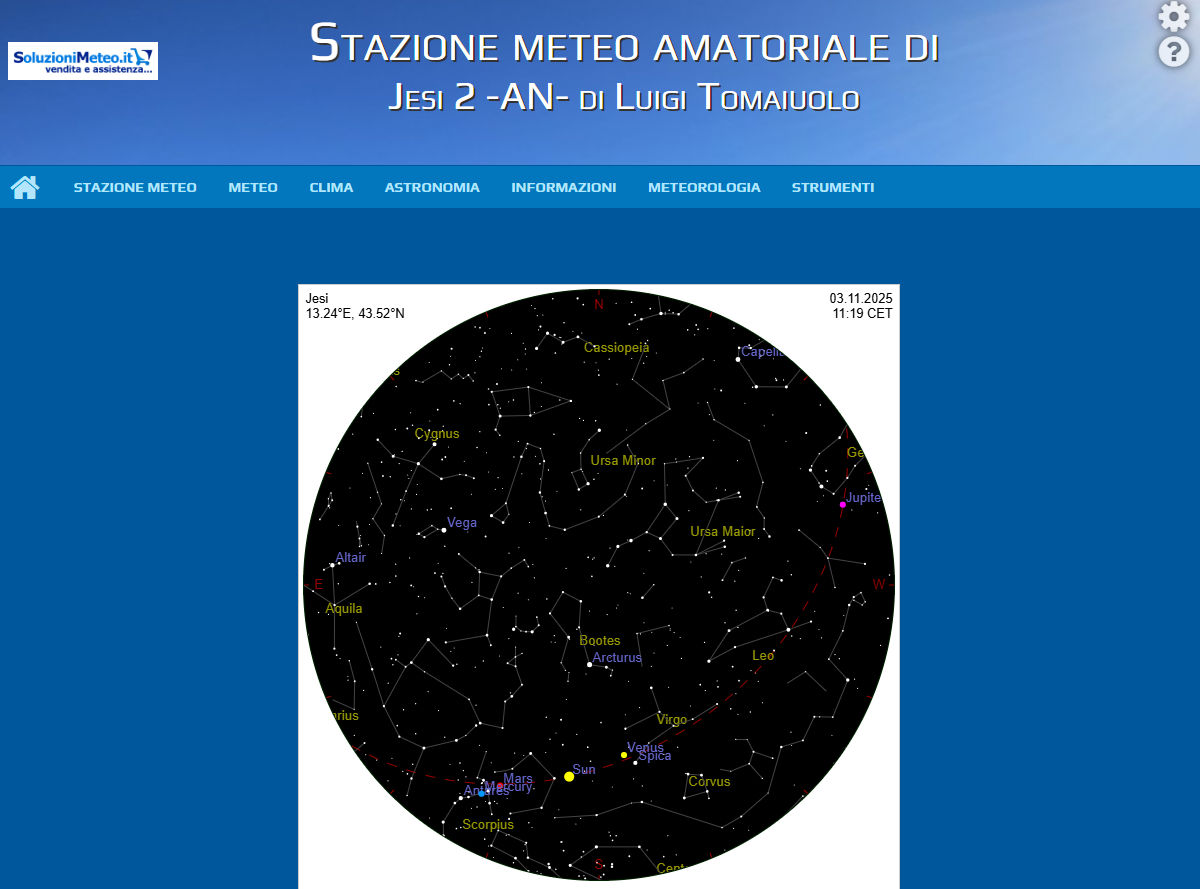This screenshot has width=1200, height=889.
Task: Select the Informazioni menu item
Action: pos(563,187)
